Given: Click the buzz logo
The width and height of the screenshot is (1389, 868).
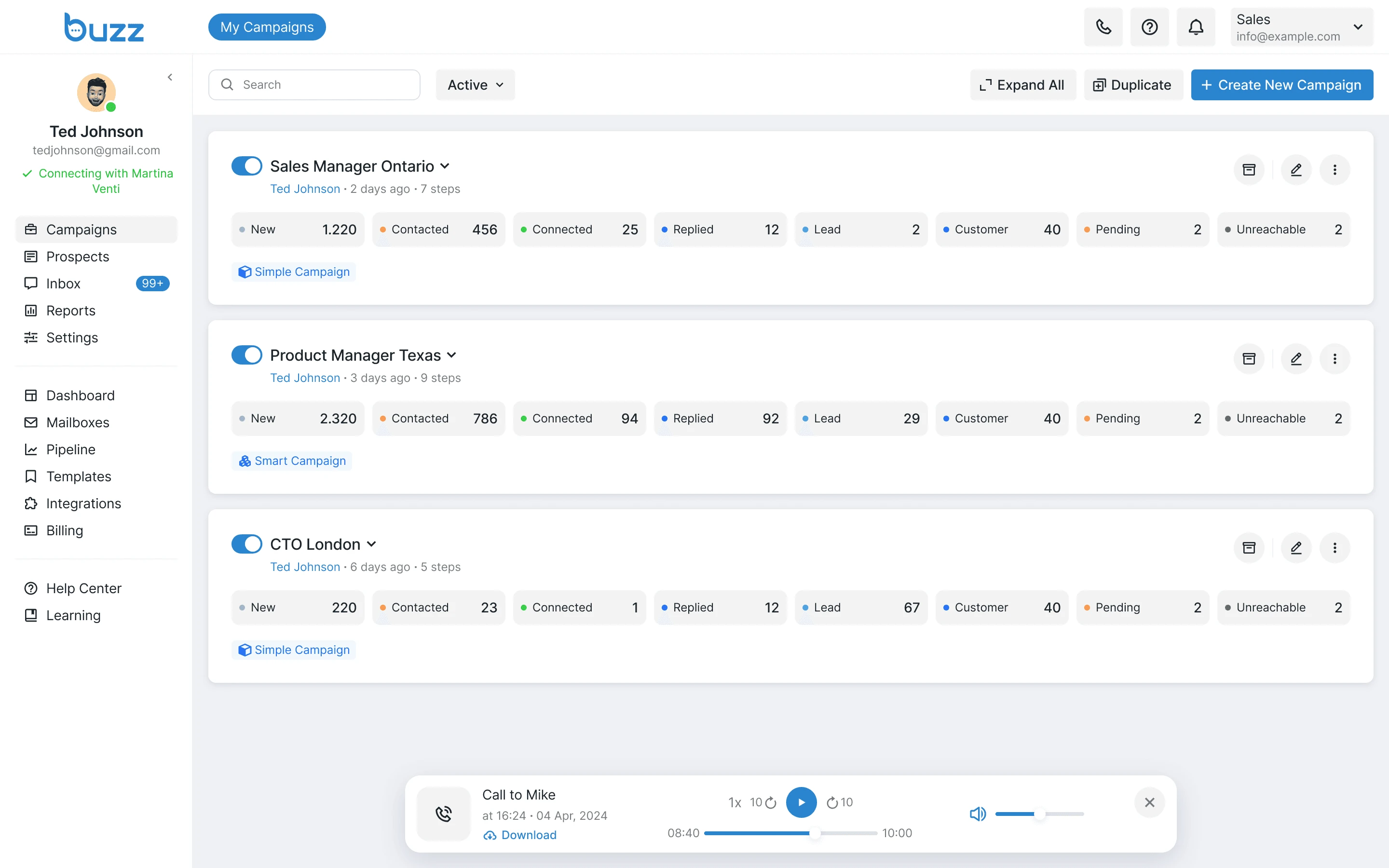Looking at the screenshot, I should 104,27.
